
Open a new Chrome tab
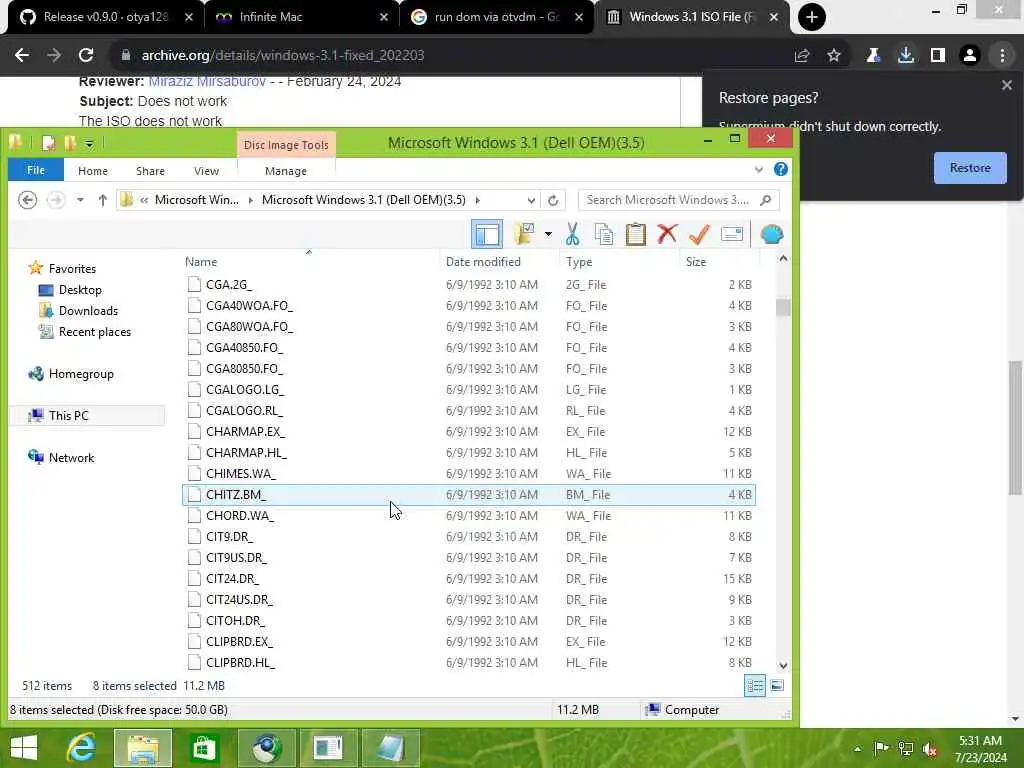[812, 17]
